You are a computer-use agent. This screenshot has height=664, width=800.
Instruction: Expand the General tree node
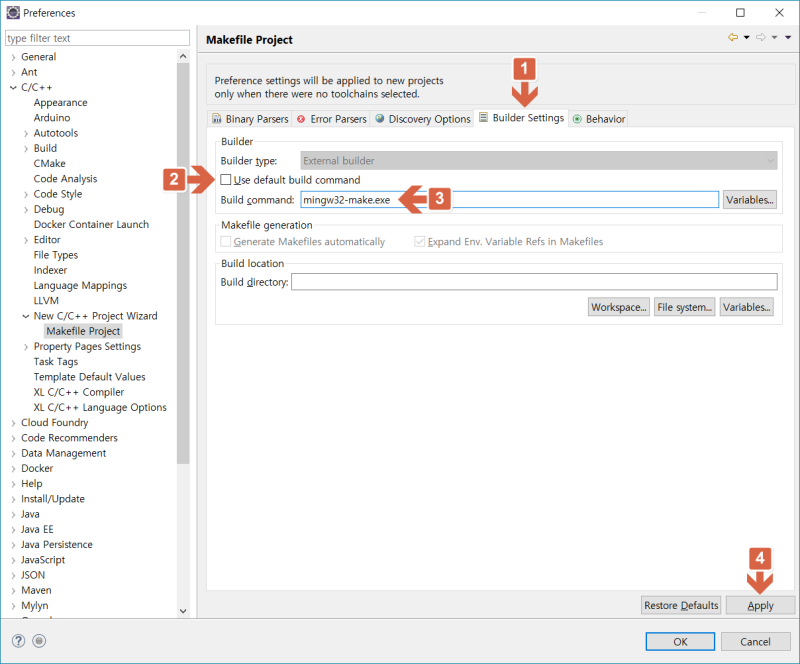click(13, 57)
